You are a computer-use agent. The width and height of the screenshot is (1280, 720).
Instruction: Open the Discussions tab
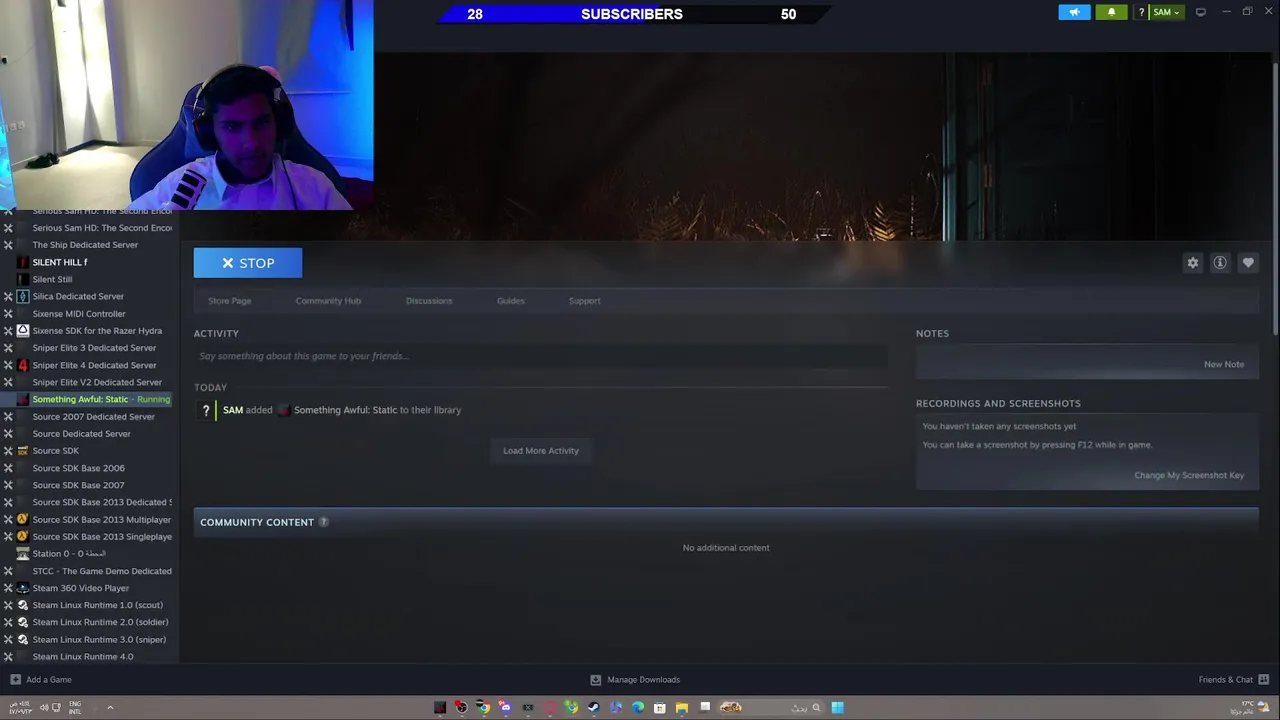[429, 301]
